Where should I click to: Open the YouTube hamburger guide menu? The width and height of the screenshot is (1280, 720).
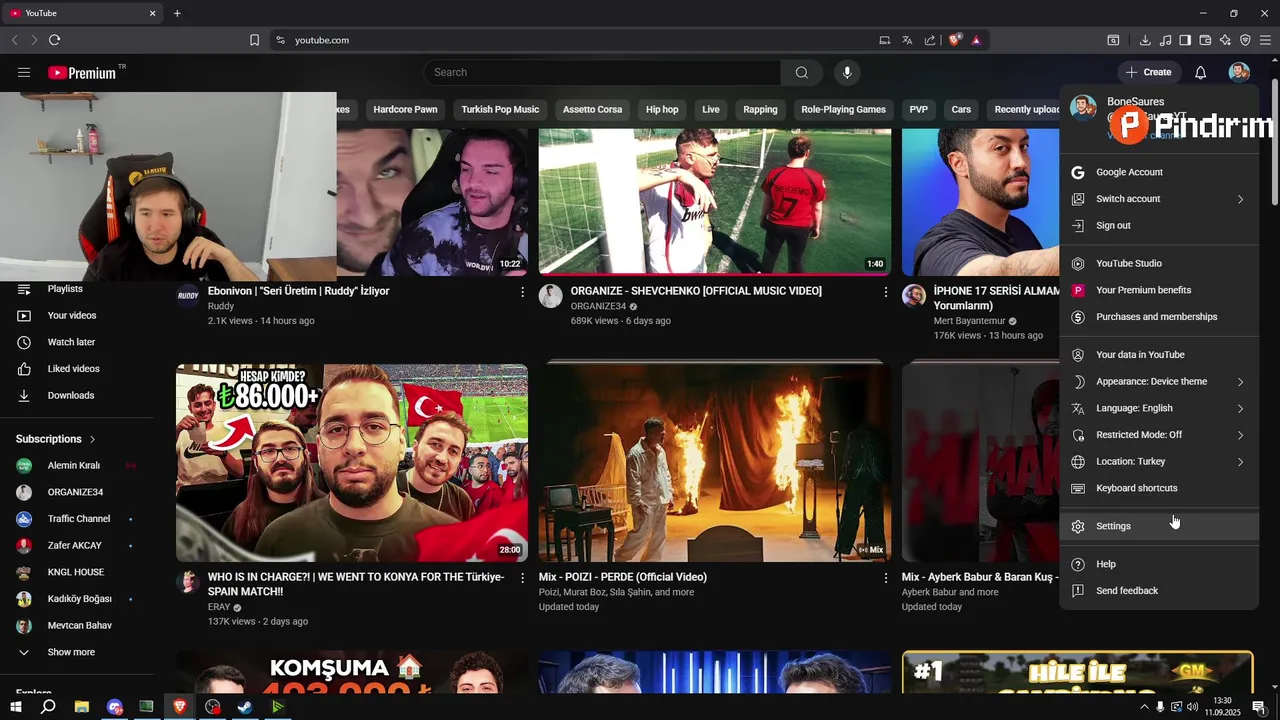(x=24, y=72)
